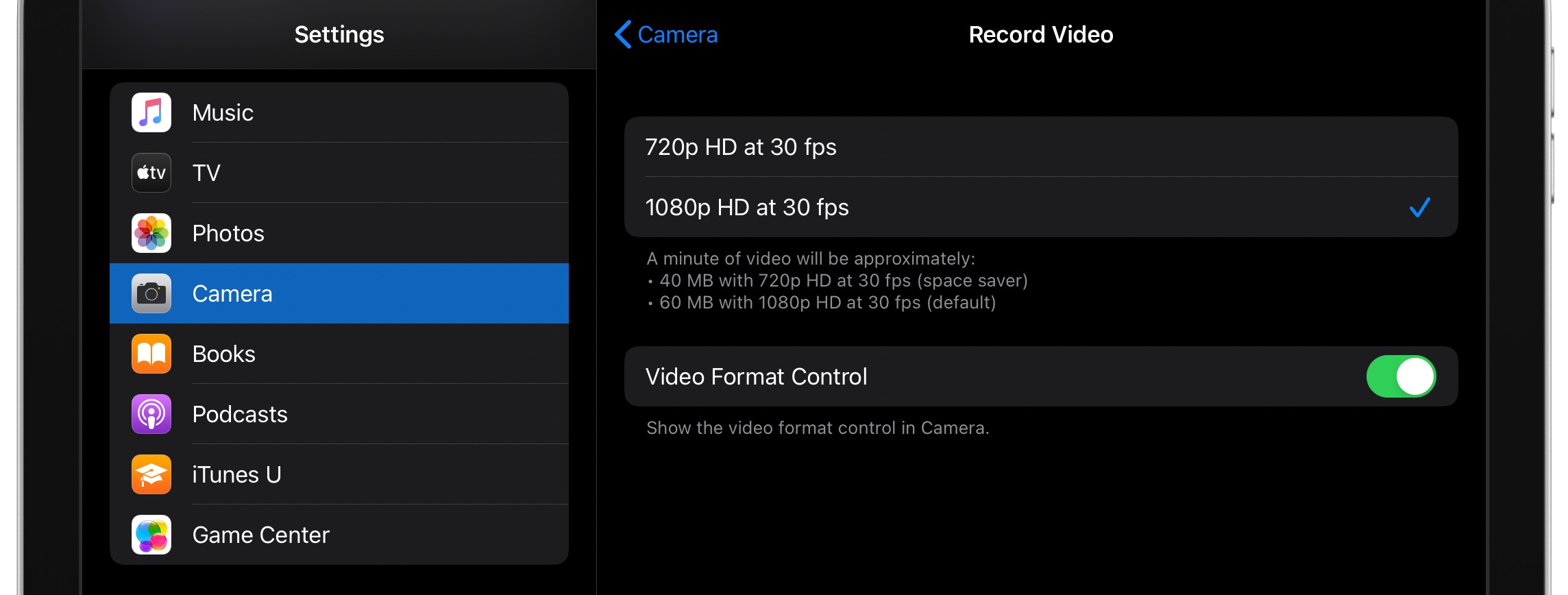Open Game Center settings row
This screenshot has width=1568, height=595.
click(x=339, y=535)
